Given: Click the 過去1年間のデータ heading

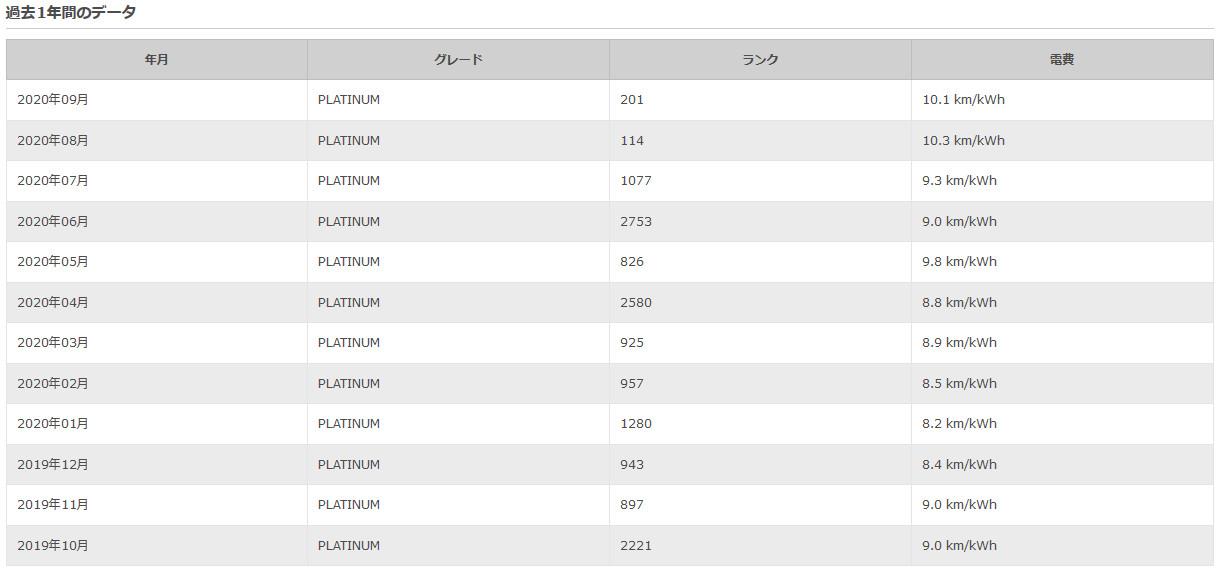Looking at the screenshot, I should [71, 13].
